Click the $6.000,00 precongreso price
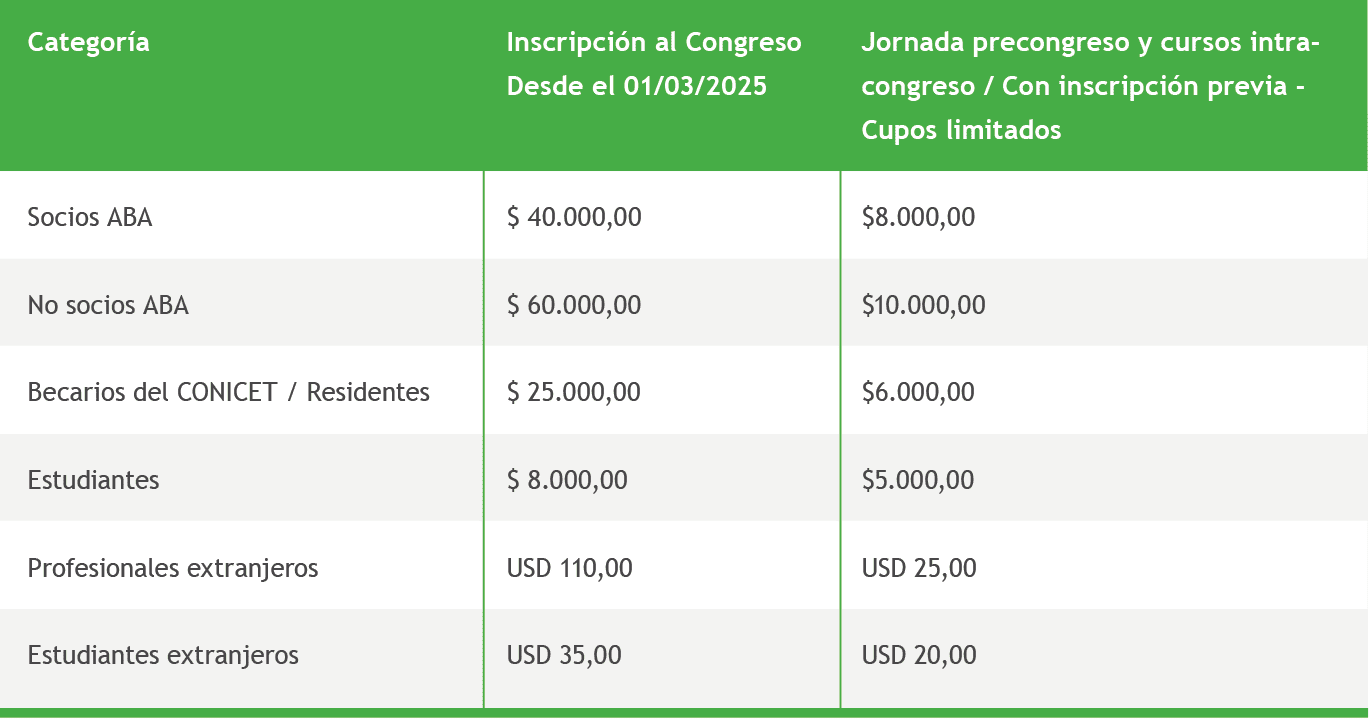Image resolution: width=1370 pixels, height=722 pixels. click(x=918, y=392)
